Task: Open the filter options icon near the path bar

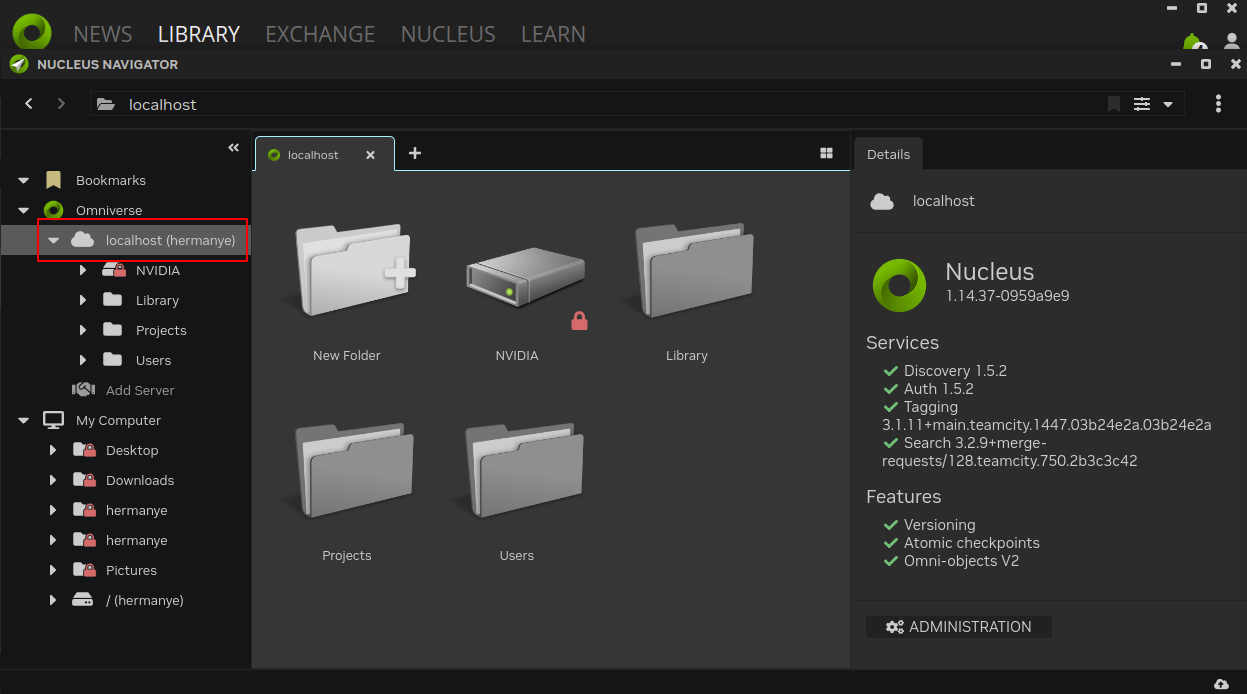Action: tap(1142, 103)
